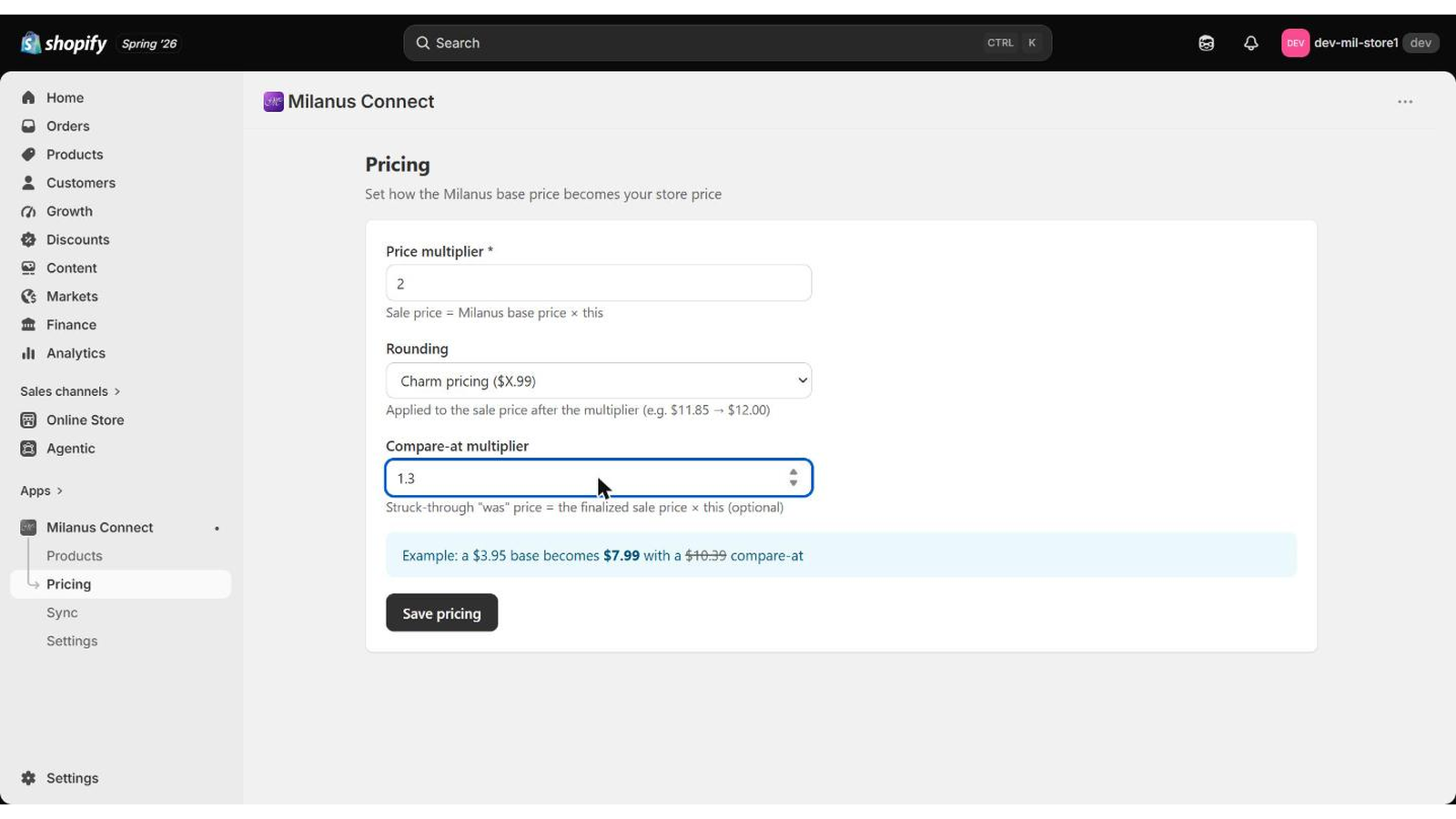The width and height of the screenshot is (1456, 819).
Task: Click the Finance bank icon
Action: [x=28, y=325]
